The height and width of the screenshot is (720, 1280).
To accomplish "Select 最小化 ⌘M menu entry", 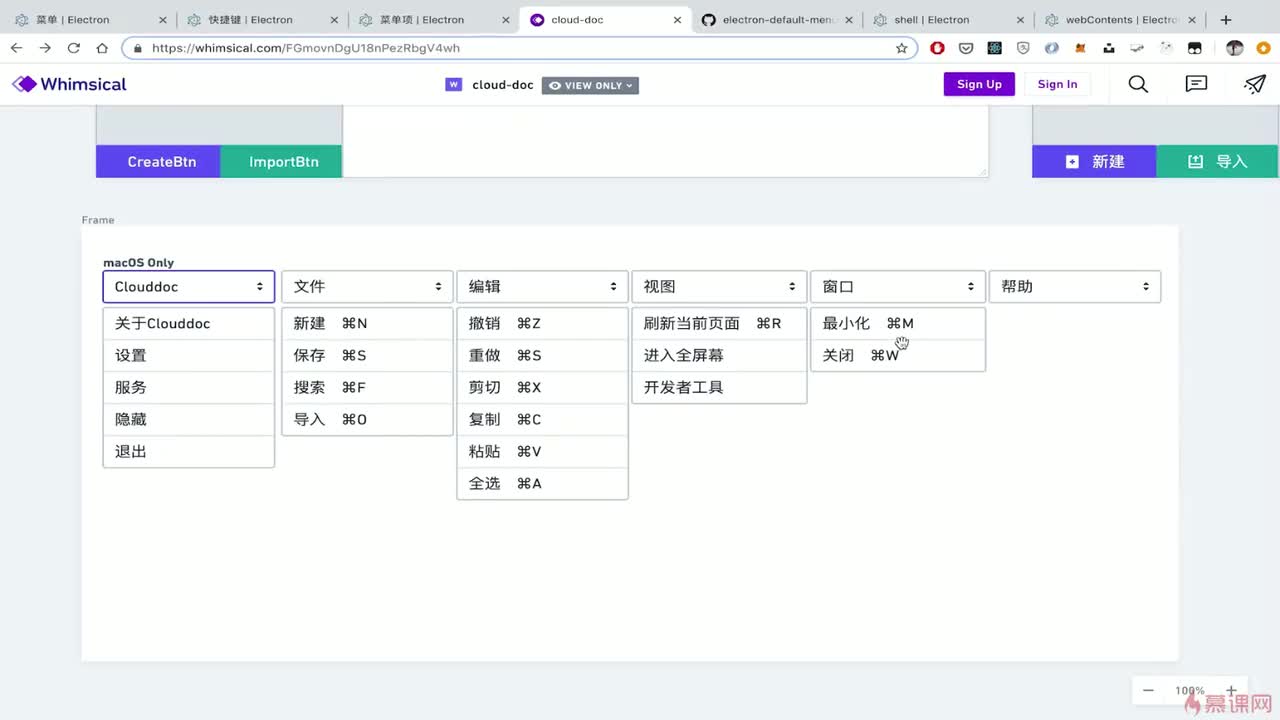I will pyautogui.click(x=898, y=323).
